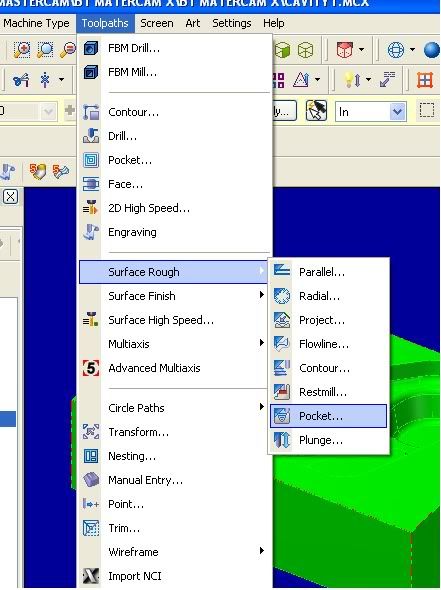Close the left panel X box
The width and height of the screenshot is (441, 590).
tap(11, 196)
